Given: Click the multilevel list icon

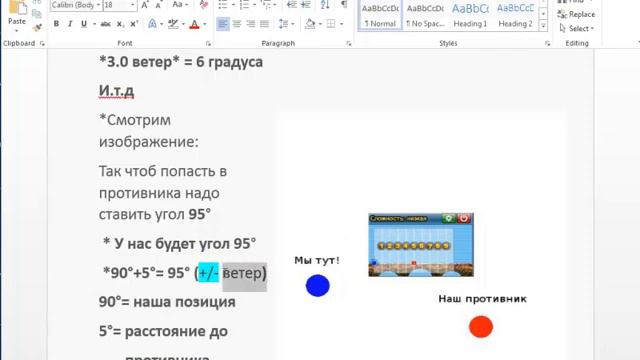Looking at the screenshot, I should [266, 5].
